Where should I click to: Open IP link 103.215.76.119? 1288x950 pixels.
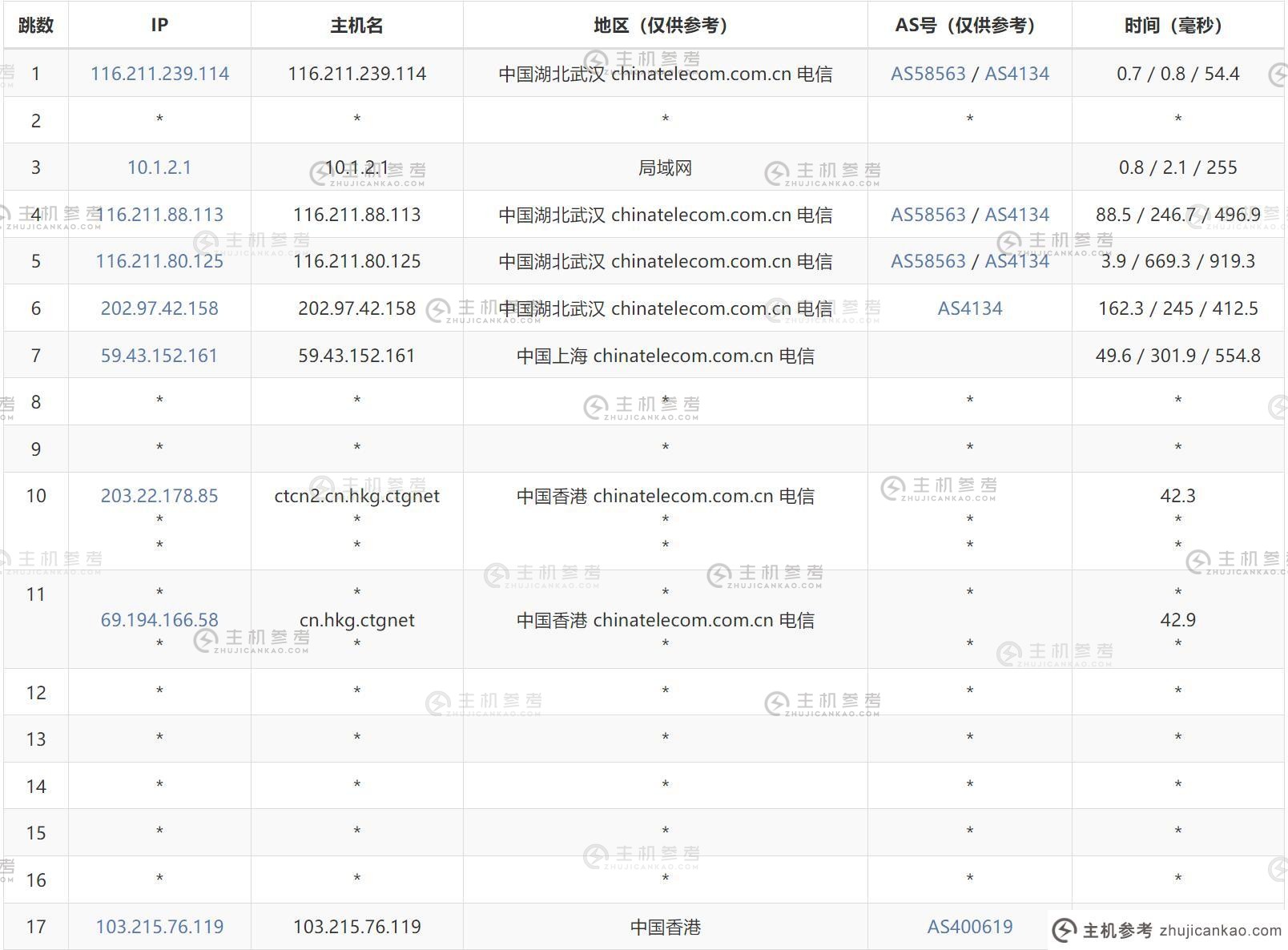click(x=159, y=927)
